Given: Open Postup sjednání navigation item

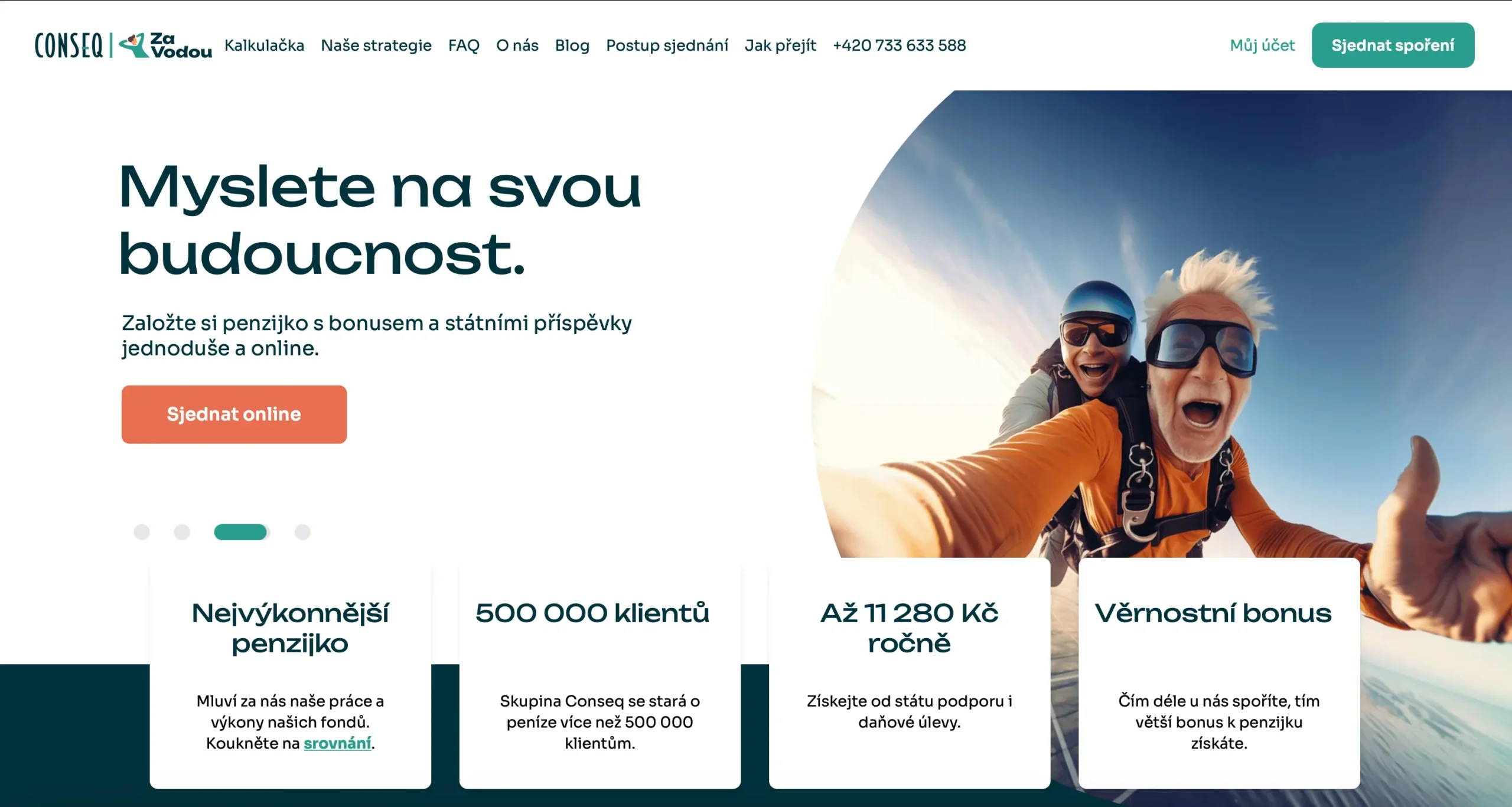Looking at the screenshot, I should click(667, 45).
